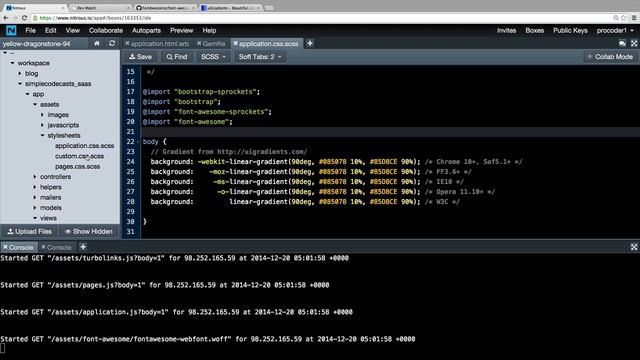The image size is (640, 360).
Task: Expand the blog folder
Action: [x=20, y=73]
